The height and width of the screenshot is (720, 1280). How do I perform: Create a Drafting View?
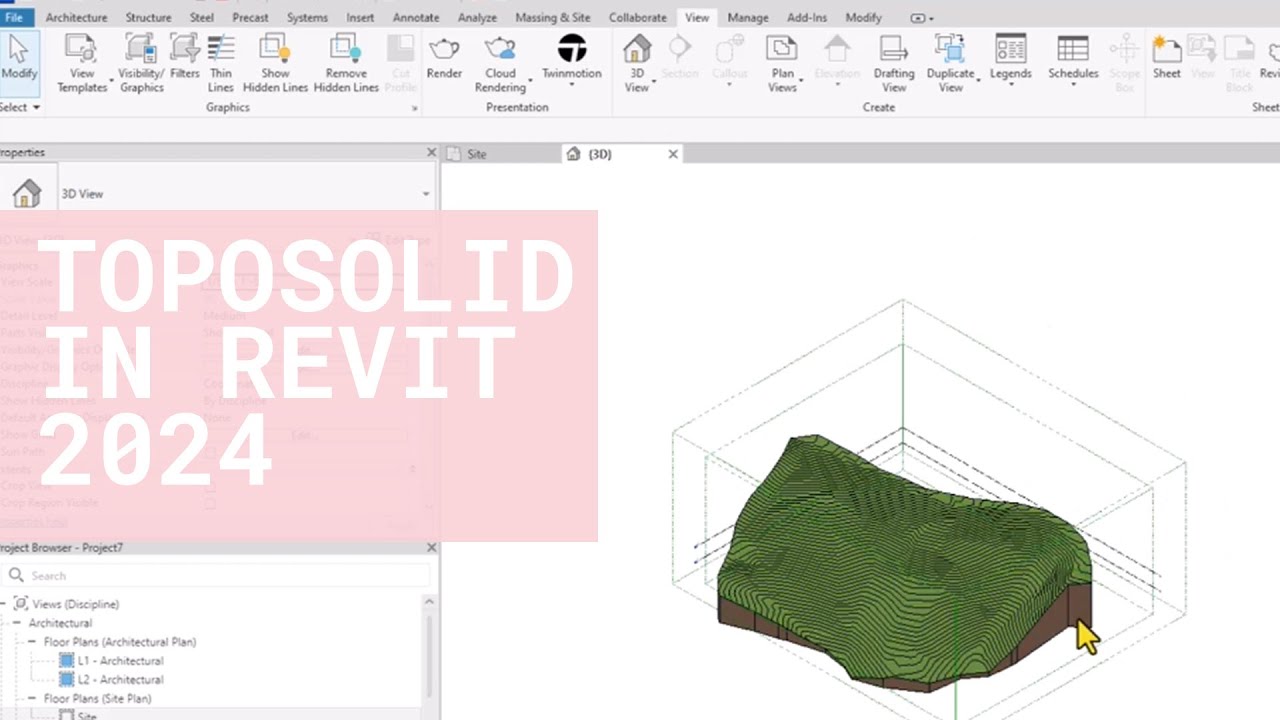click(x=893, y=63)
